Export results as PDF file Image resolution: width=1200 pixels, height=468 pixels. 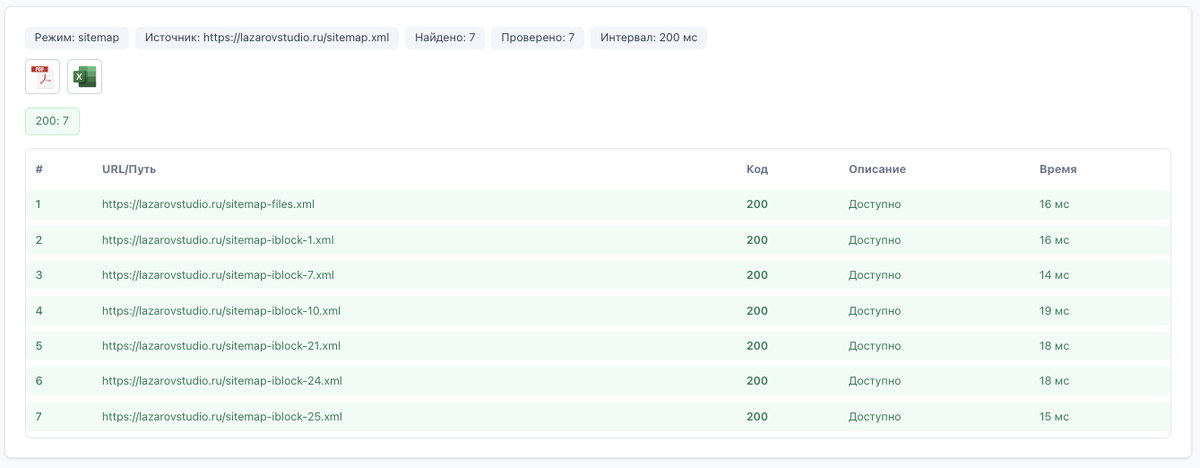coord(42,77)
